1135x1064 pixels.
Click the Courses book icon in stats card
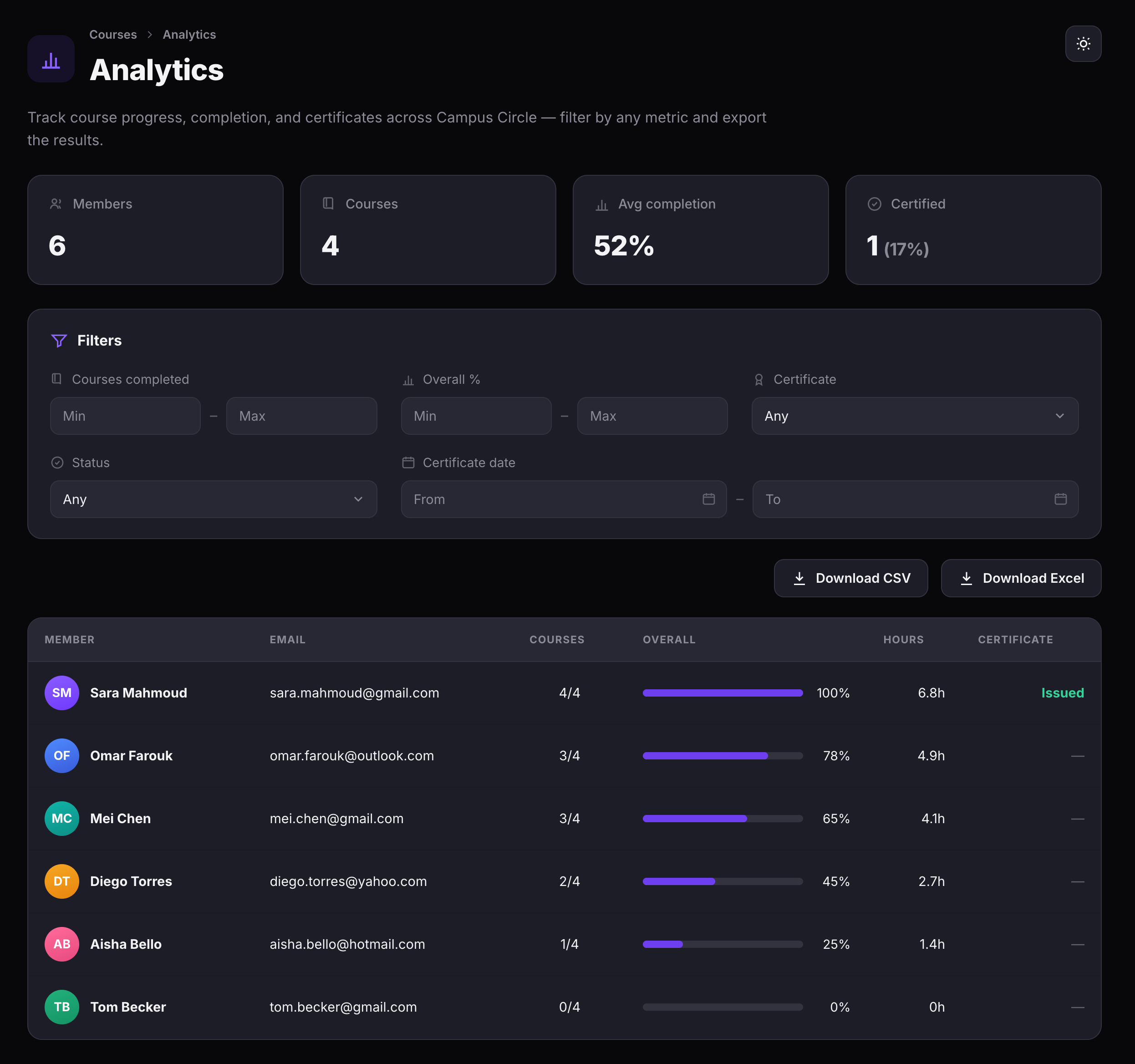pyautogui.click(x=328, y=204)
